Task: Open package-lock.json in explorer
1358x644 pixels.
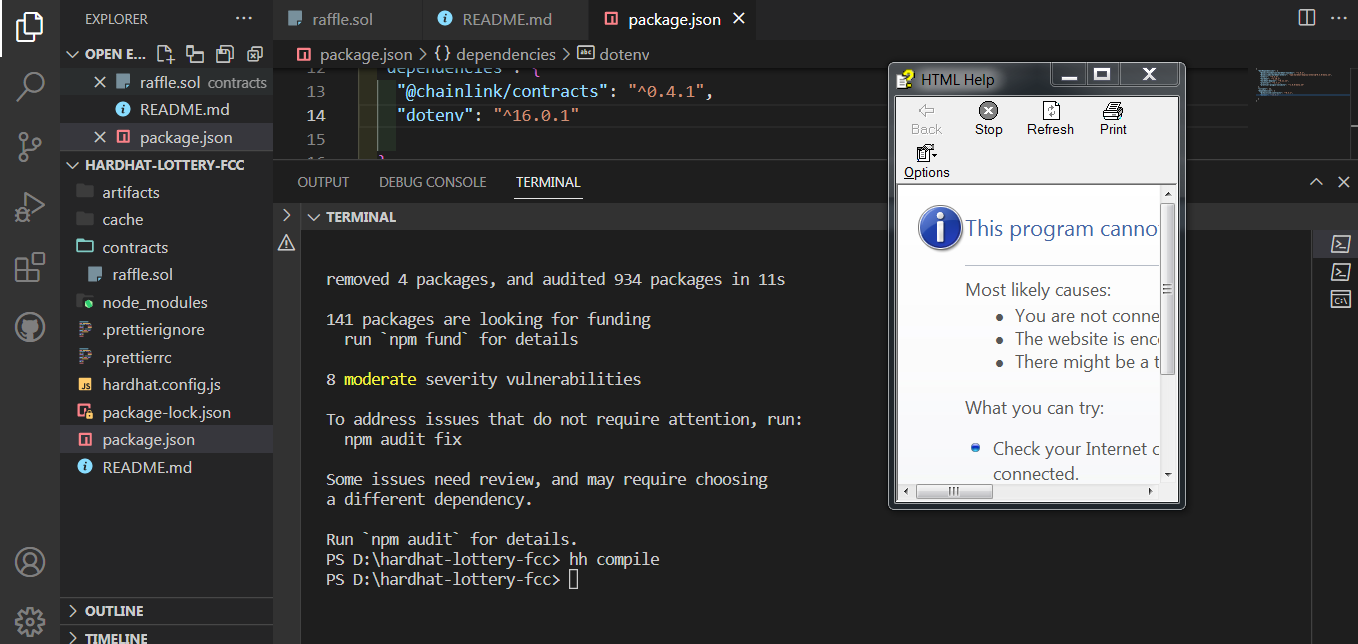Action: pos(166,412)
